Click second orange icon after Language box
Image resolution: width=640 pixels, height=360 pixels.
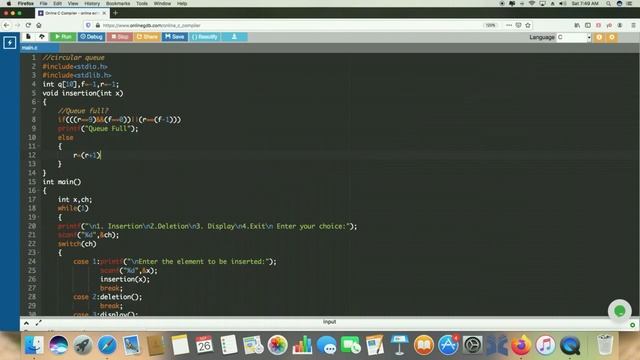click(612, 37)
